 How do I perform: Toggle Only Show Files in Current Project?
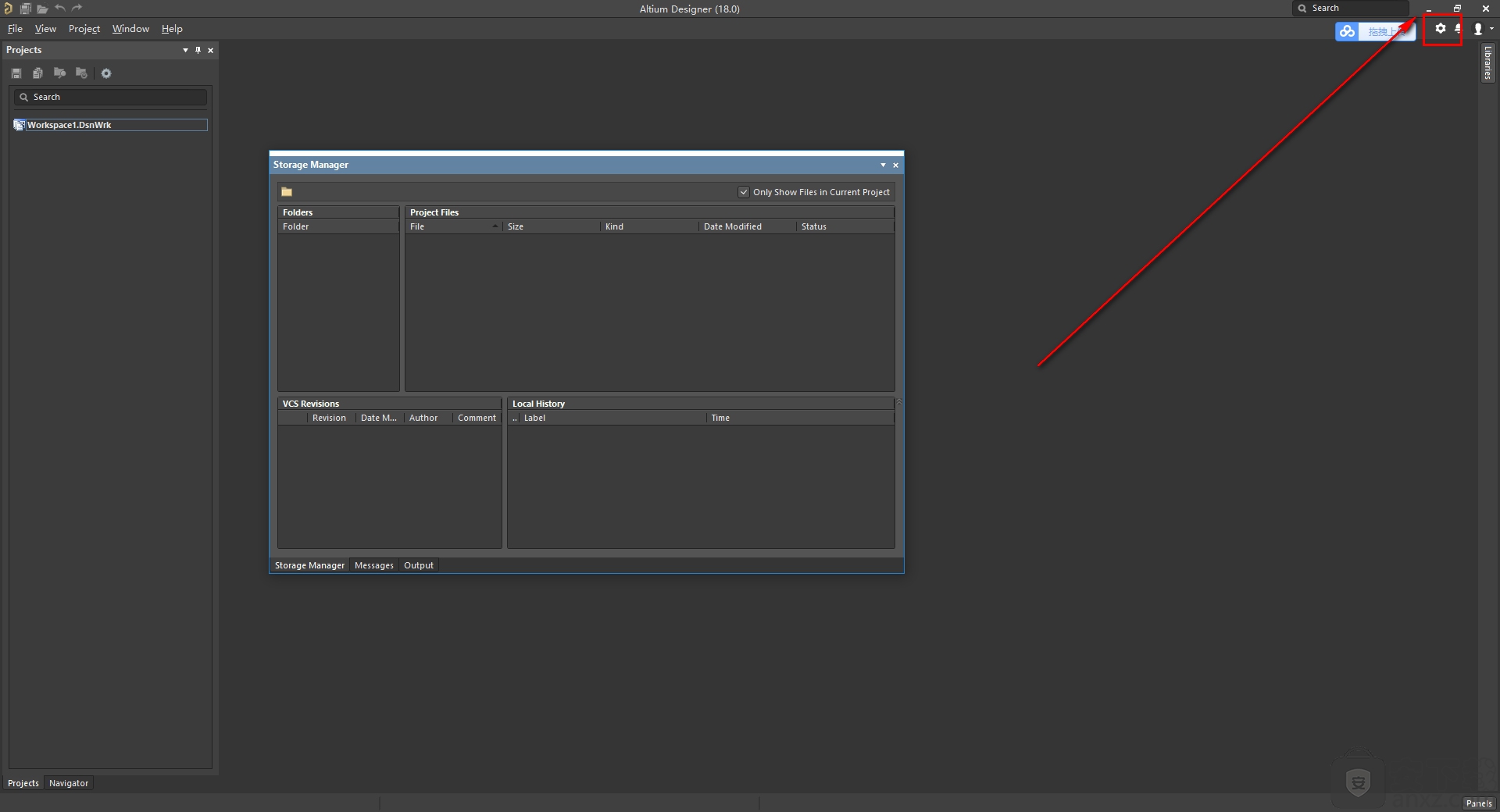click(x=744, y=192)
